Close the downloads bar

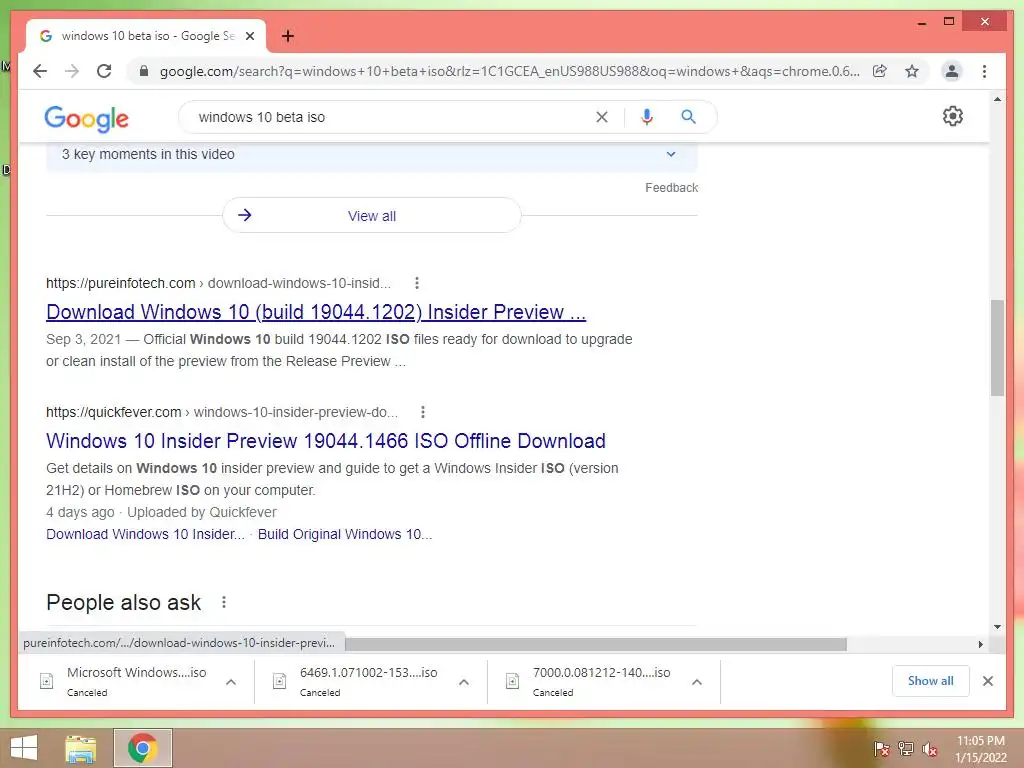click(987, 681)
